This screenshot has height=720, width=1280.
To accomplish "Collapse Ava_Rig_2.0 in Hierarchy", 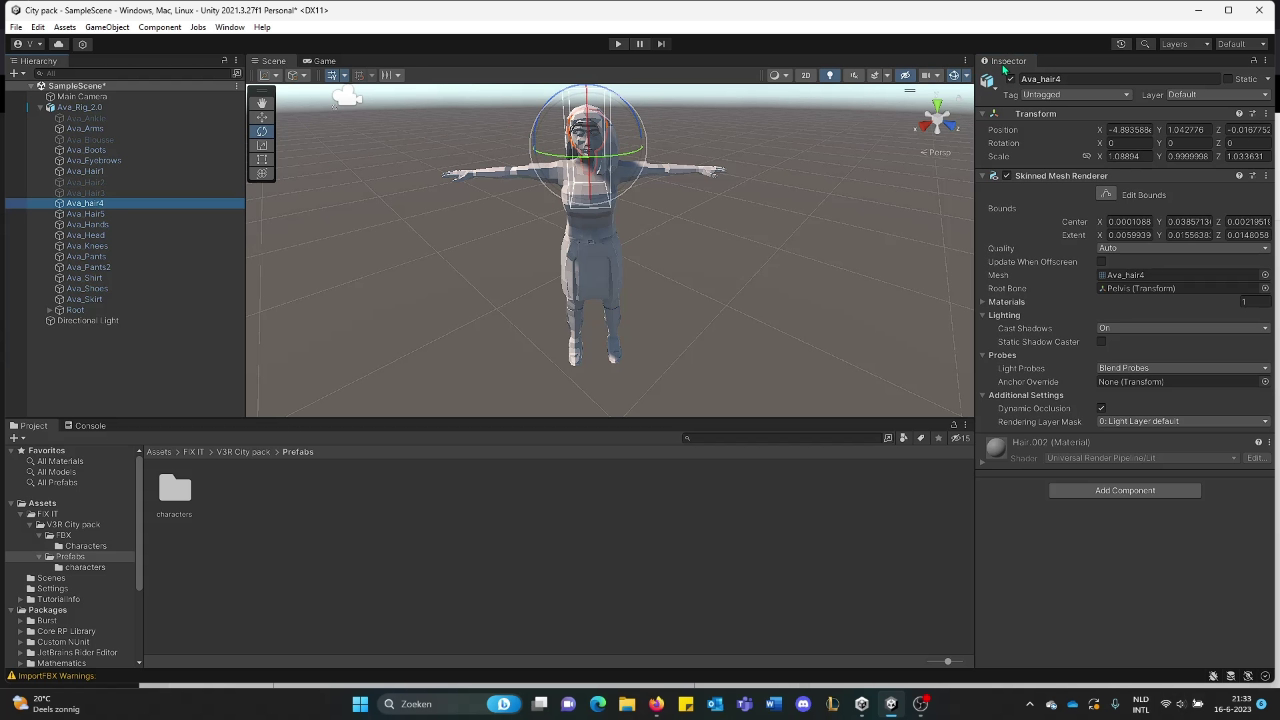I will 41,107.
